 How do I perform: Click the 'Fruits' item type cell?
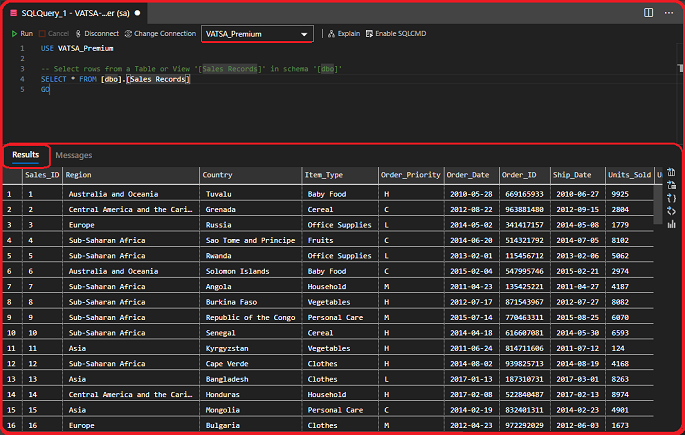[x=340, y=240]
